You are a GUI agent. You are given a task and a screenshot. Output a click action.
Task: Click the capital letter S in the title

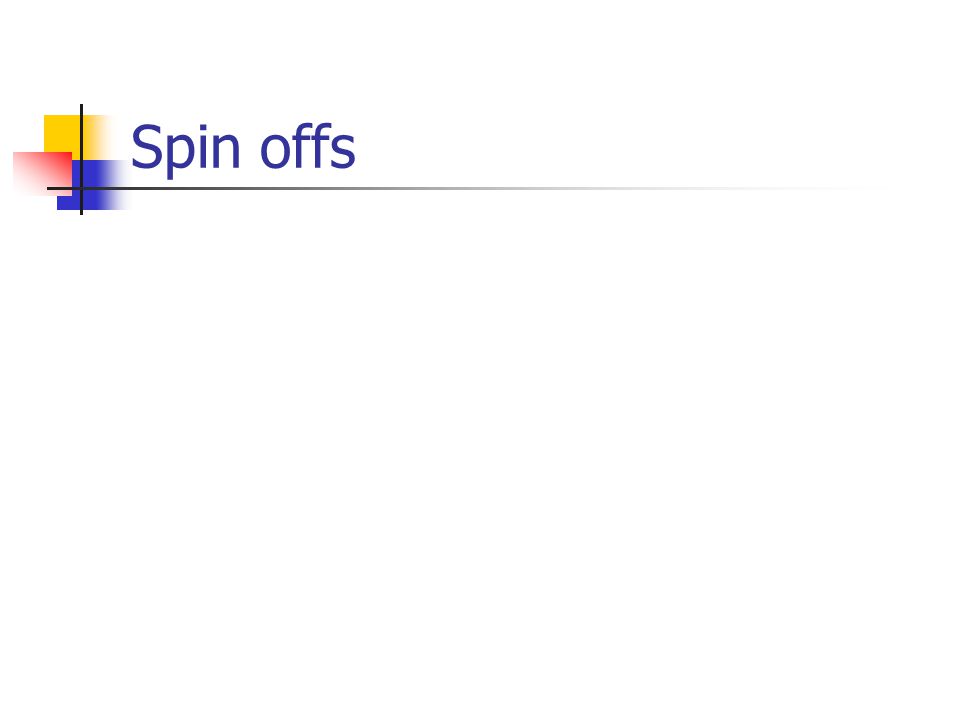[x=145, y=147]
